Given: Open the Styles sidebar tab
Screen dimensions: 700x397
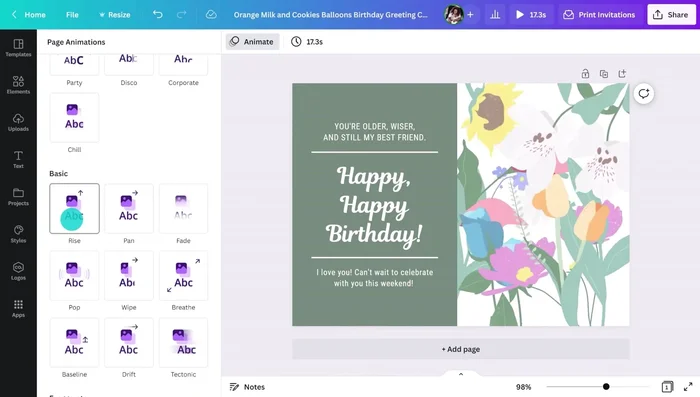Looking at the screenshot, I should tap(18, 234).
